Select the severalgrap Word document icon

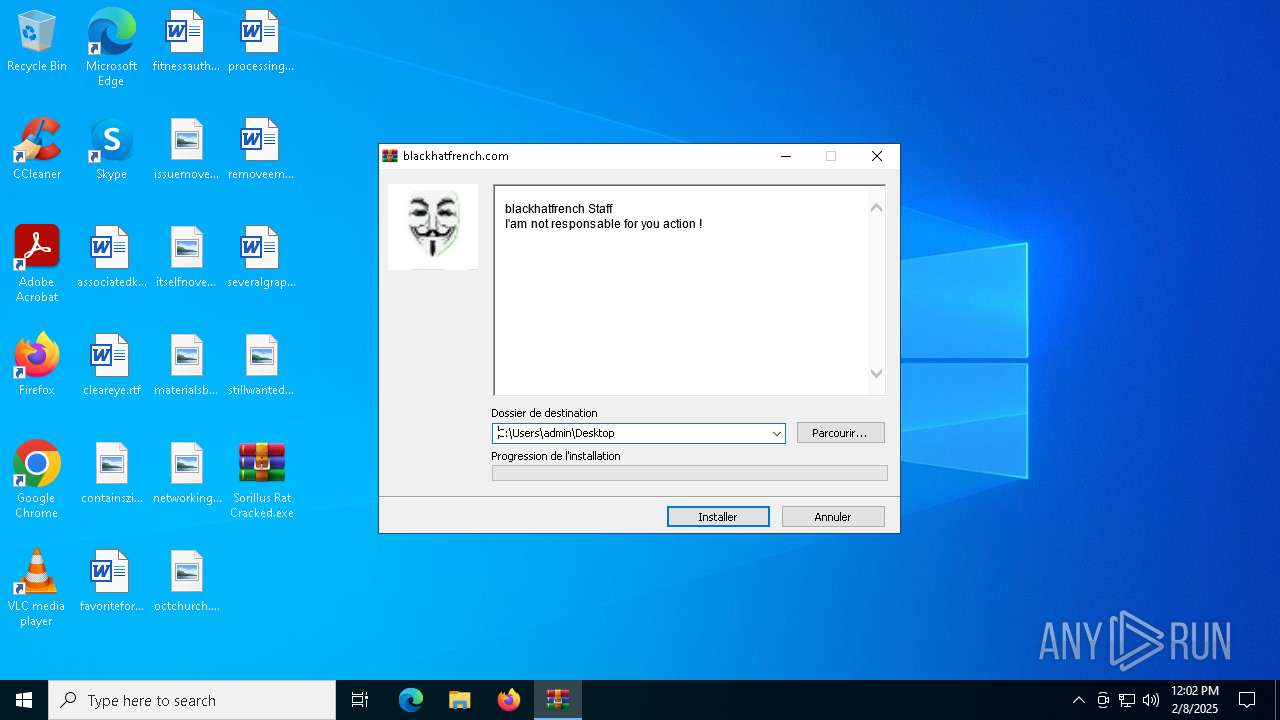pos(261,257)
